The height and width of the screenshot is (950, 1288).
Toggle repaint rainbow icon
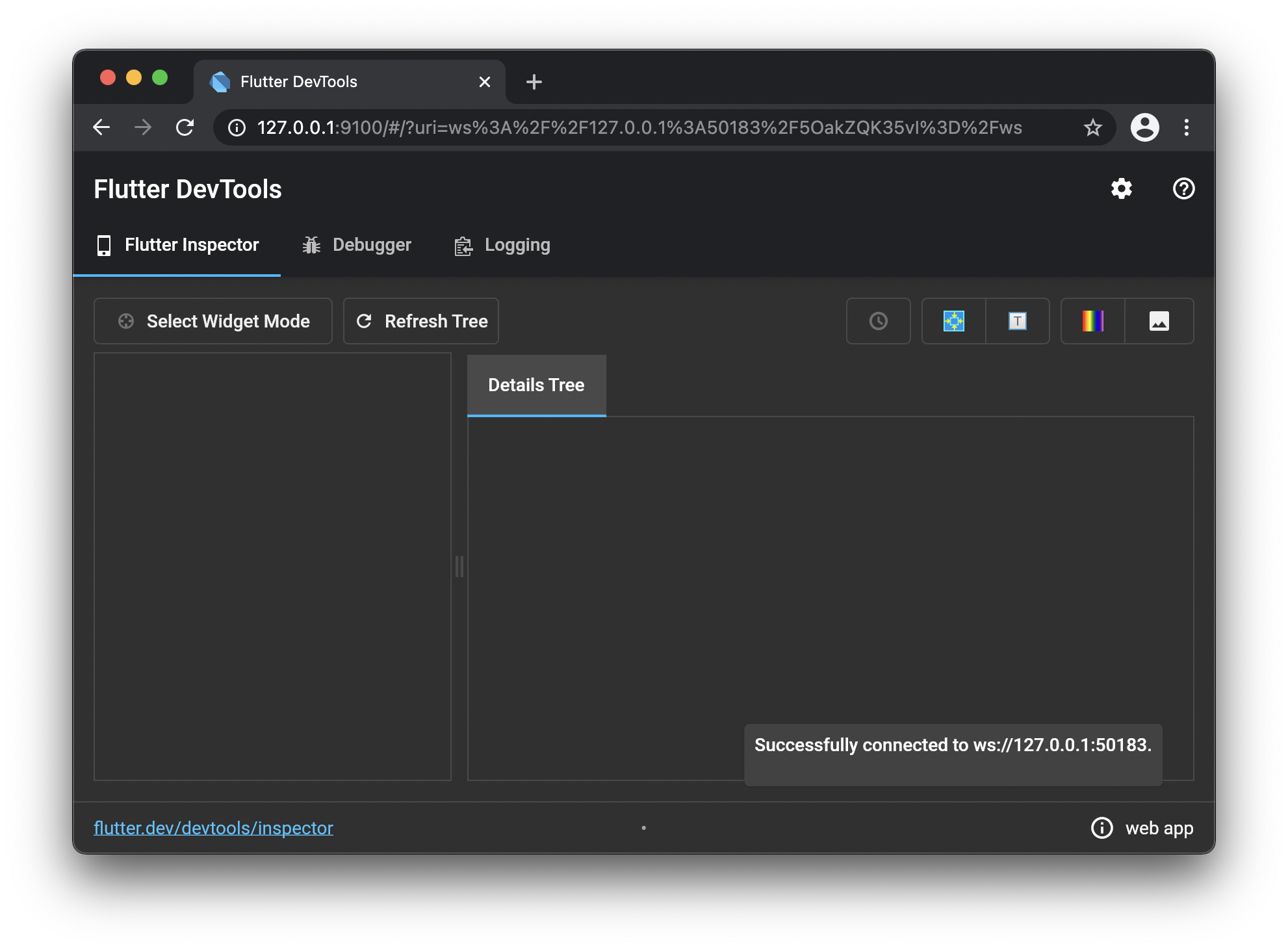coord(1092,321)
